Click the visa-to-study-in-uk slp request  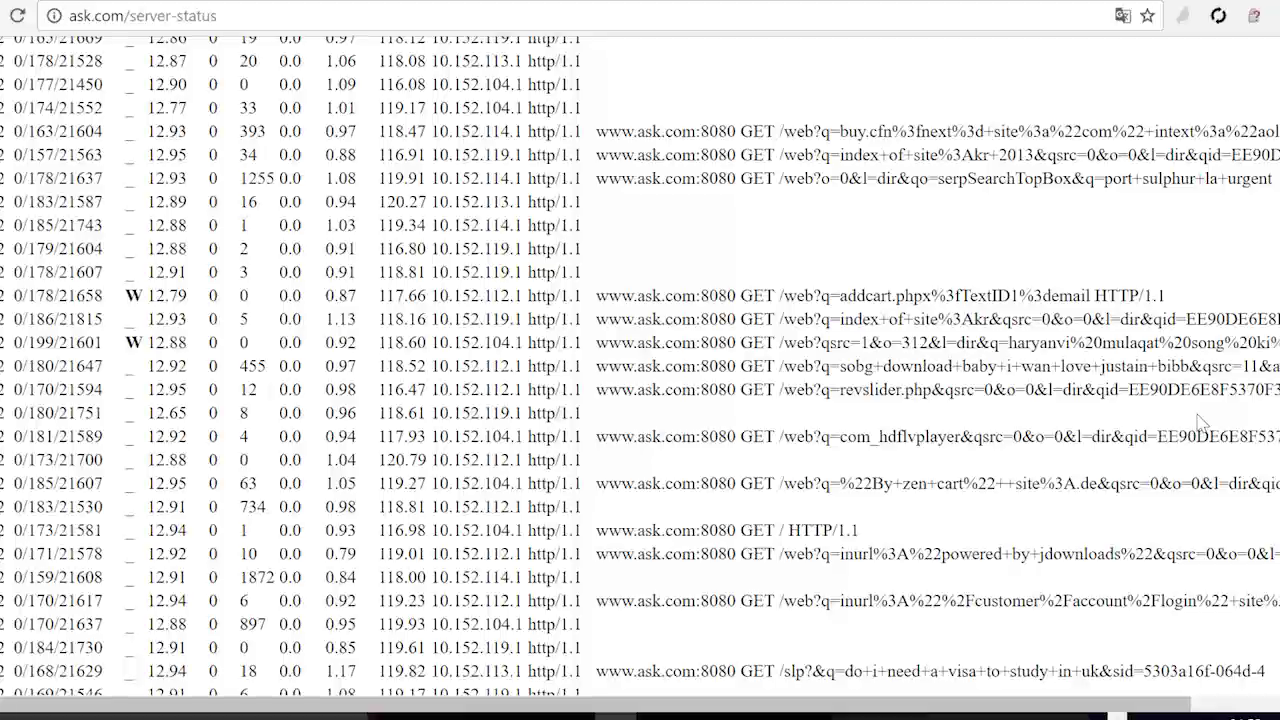coord(930,672)
